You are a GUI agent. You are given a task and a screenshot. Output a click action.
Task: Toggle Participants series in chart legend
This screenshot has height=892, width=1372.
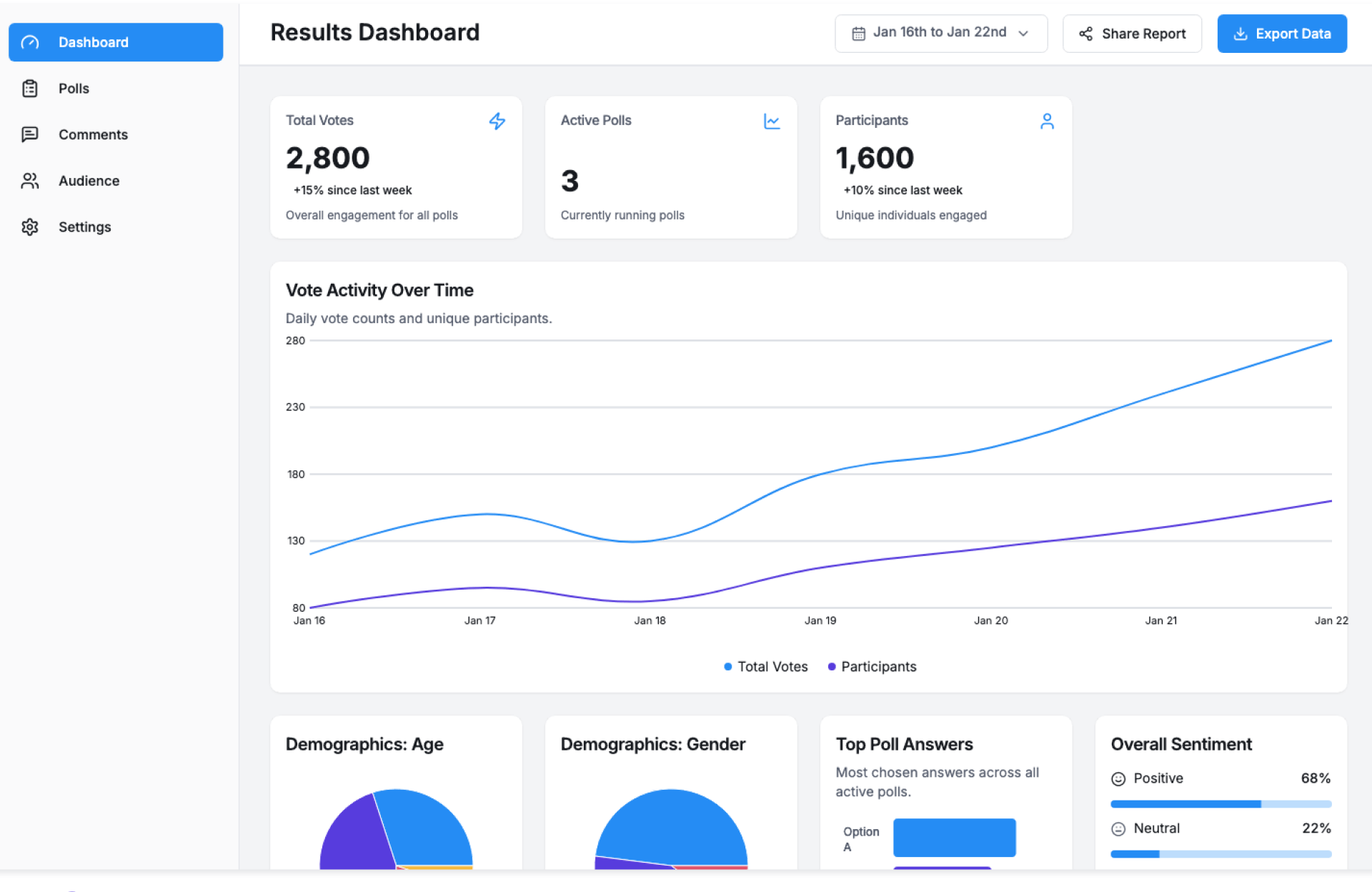tap(872, 666)
